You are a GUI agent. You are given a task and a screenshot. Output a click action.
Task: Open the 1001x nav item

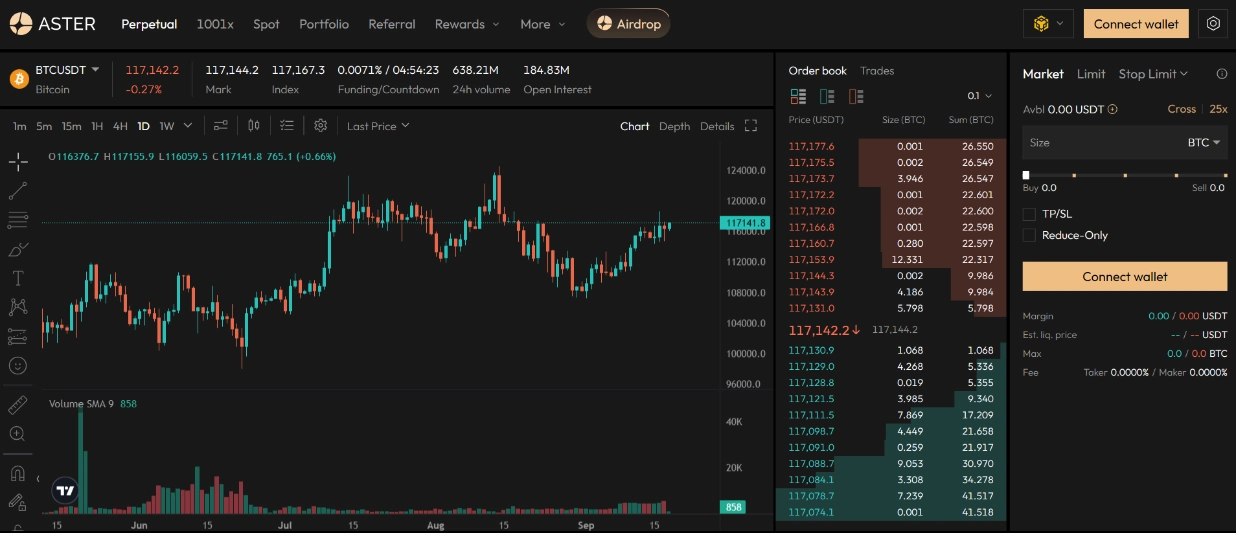[x=215, y=24]
